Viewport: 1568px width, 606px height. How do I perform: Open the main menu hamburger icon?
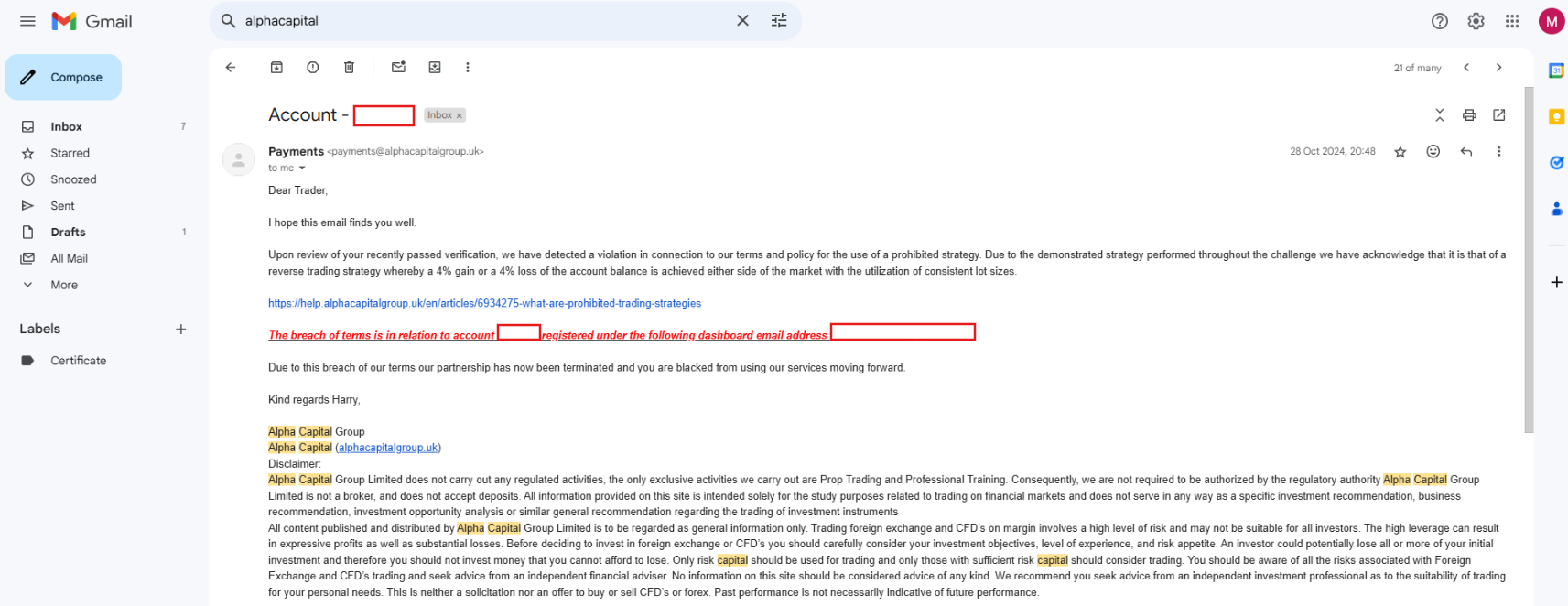coord(27,21)
